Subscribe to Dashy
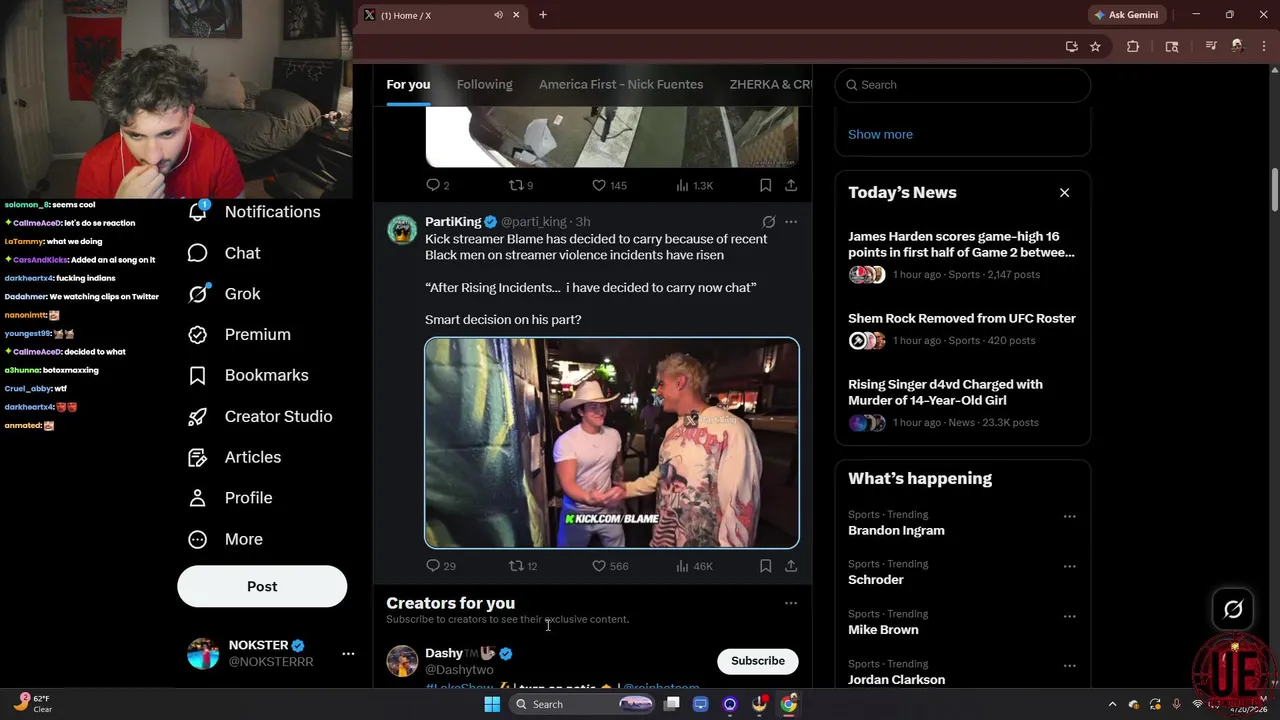1280x720 pixels. pyautogui.click(x=758, y=661)
